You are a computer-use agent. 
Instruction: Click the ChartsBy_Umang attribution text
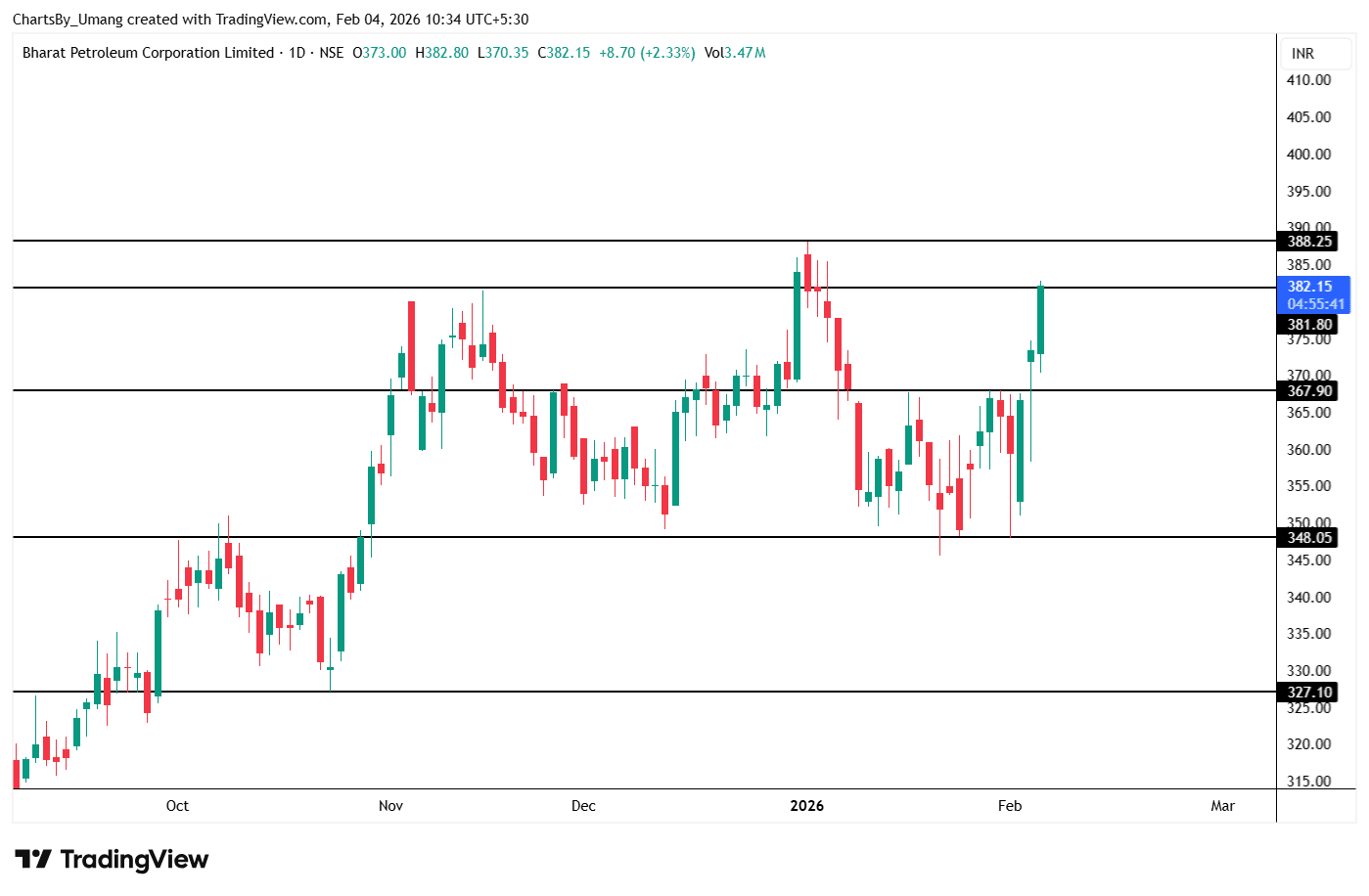68,20
